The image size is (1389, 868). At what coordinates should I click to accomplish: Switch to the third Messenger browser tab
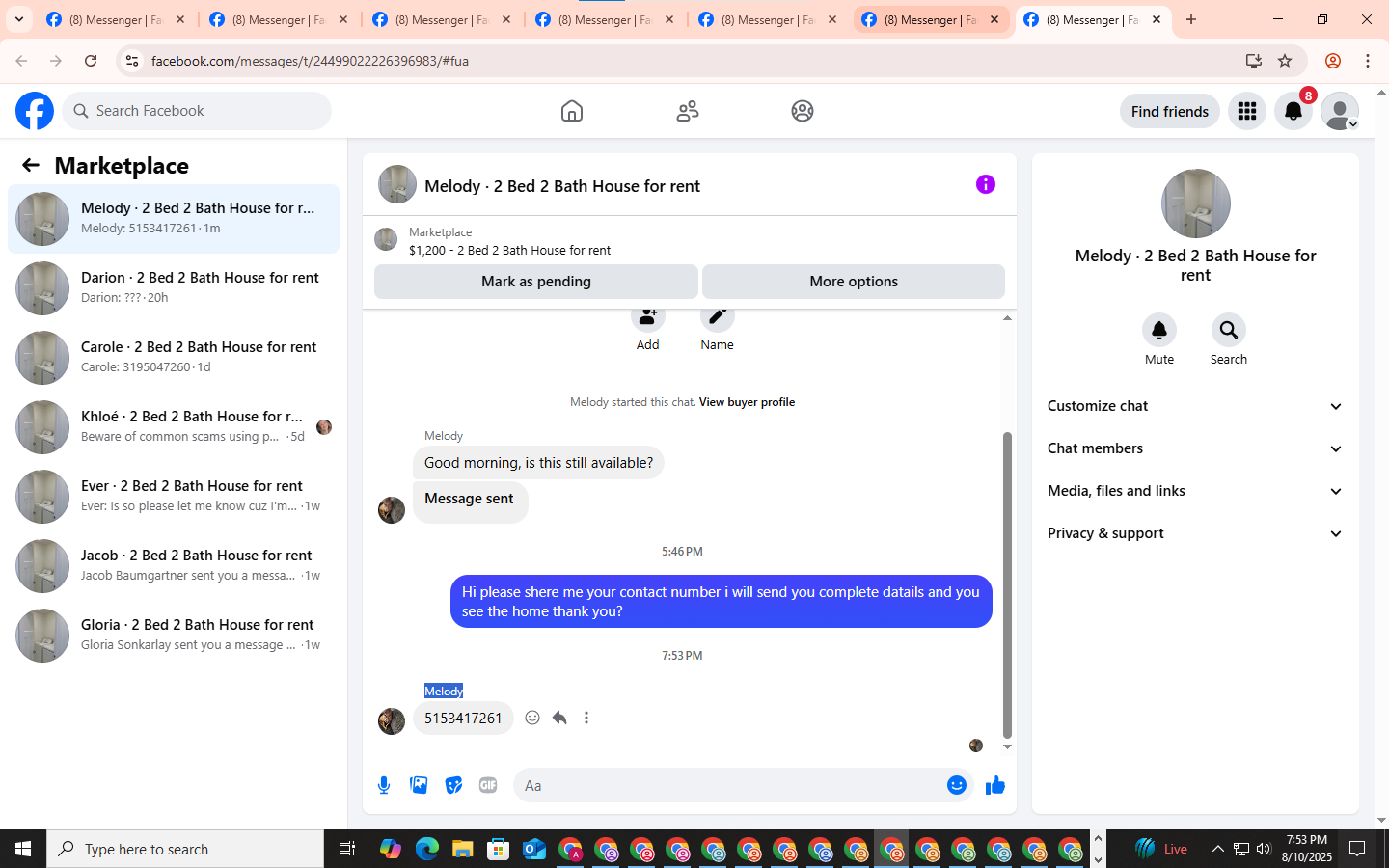coord(442,19)
